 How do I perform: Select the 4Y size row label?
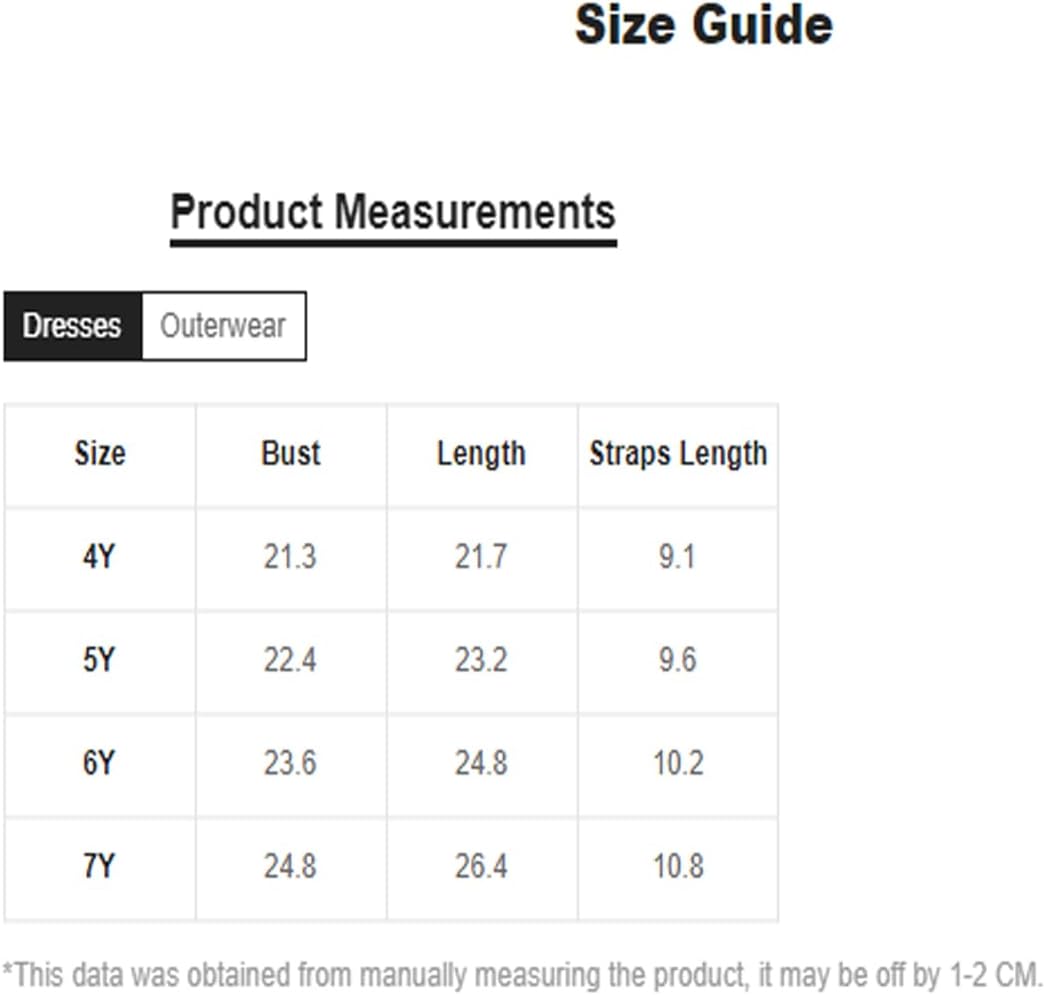[x=99, y=557]
